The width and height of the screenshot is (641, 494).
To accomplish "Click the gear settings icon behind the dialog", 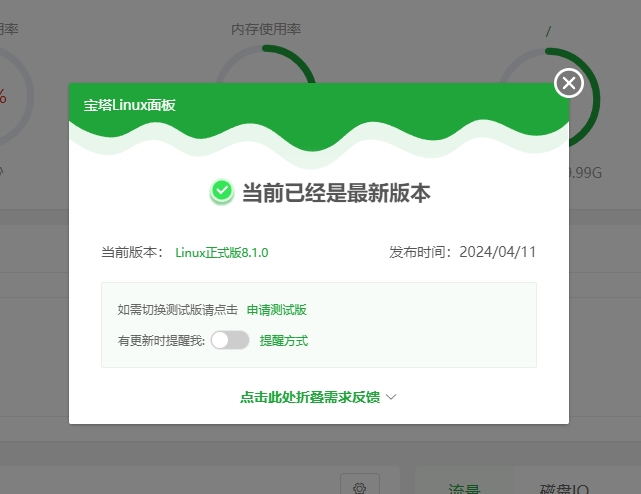I will 359,488.
